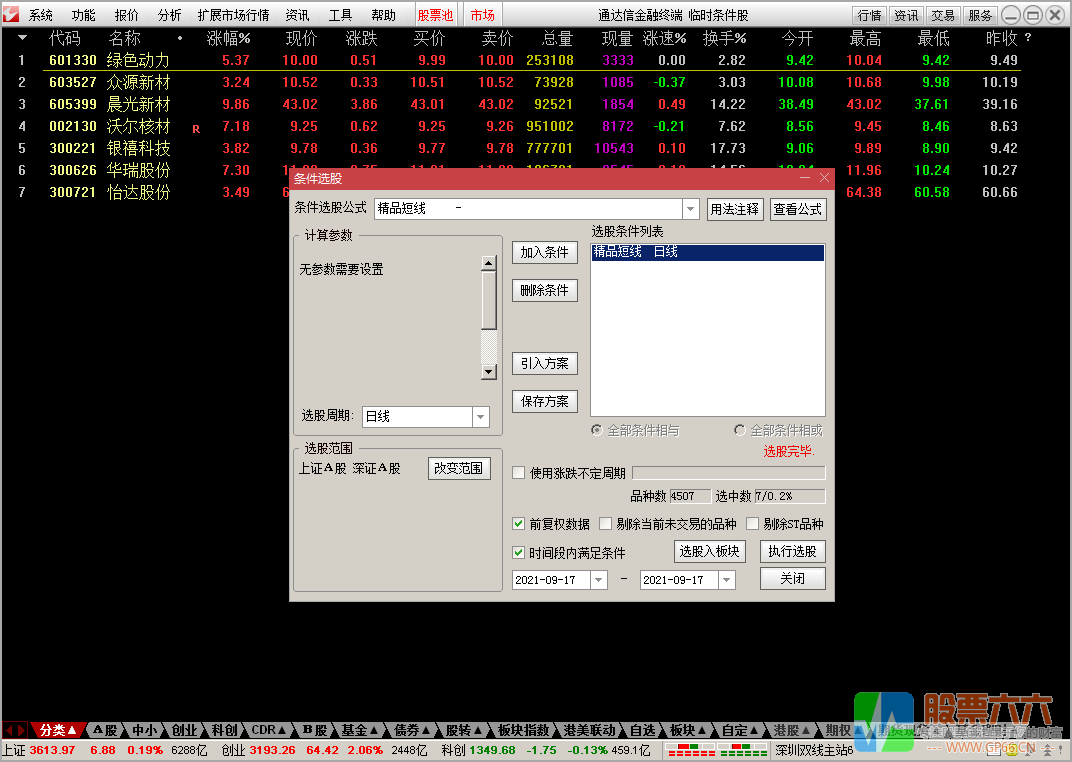The width and height of the screenshot is (1072, 762).
Task: Click the 保存方案 button
Action: click(544, 401)
